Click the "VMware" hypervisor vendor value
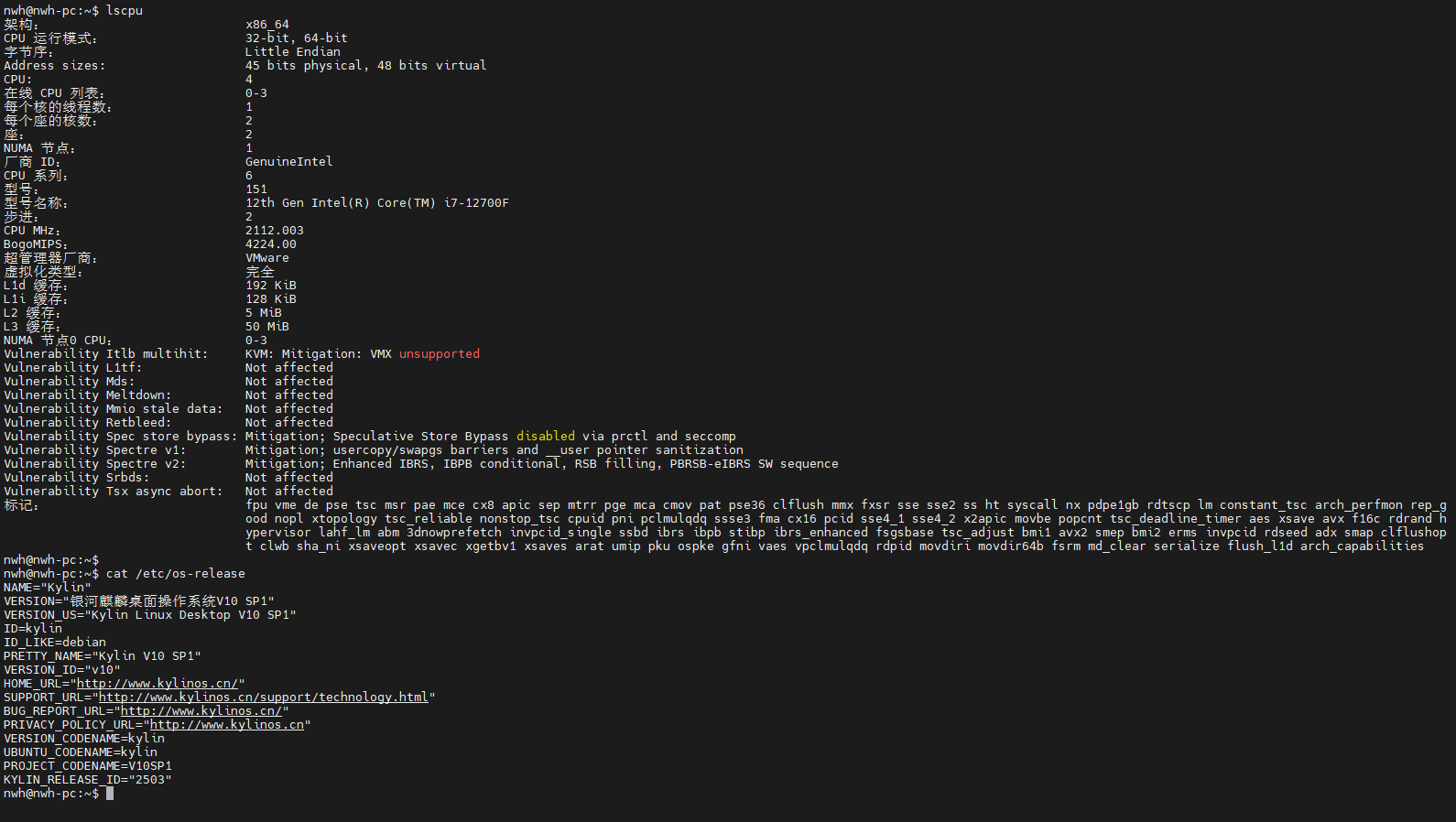Image resolution: width=1456 pixels, height=822 pixels. click(x=266, y=258)
